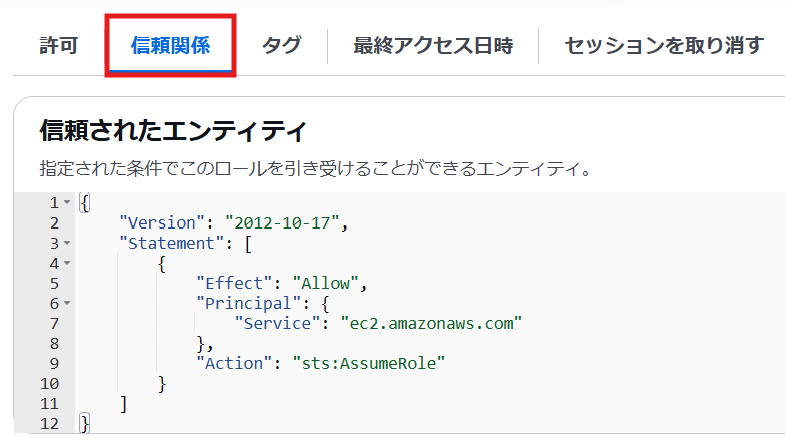This screenshot has height=442, width=785.
Task: Click the closing brace on line 12
Action: point(84,424)
